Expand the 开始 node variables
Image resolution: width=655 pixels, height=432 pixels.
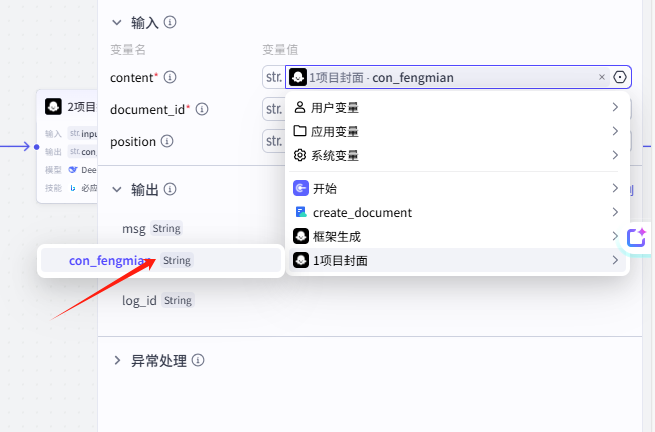coord(456,188)
